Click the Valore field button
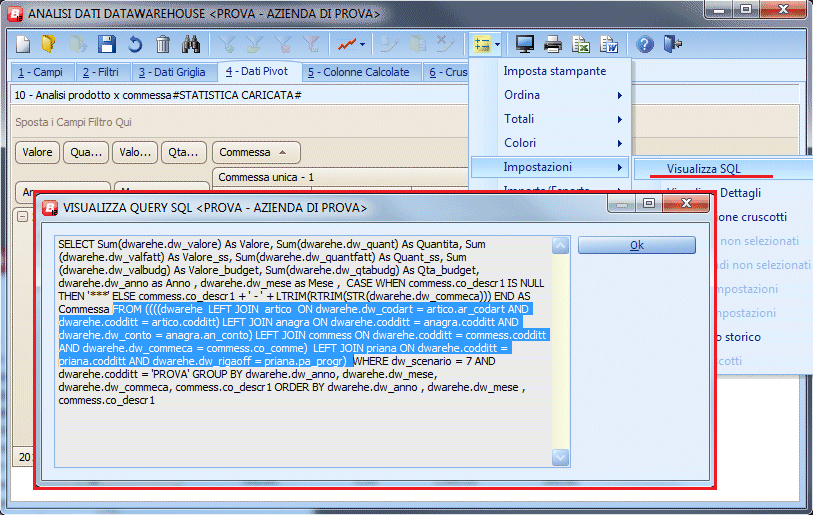Viewport: 813px width, 515px height. (x=37, y=152)
